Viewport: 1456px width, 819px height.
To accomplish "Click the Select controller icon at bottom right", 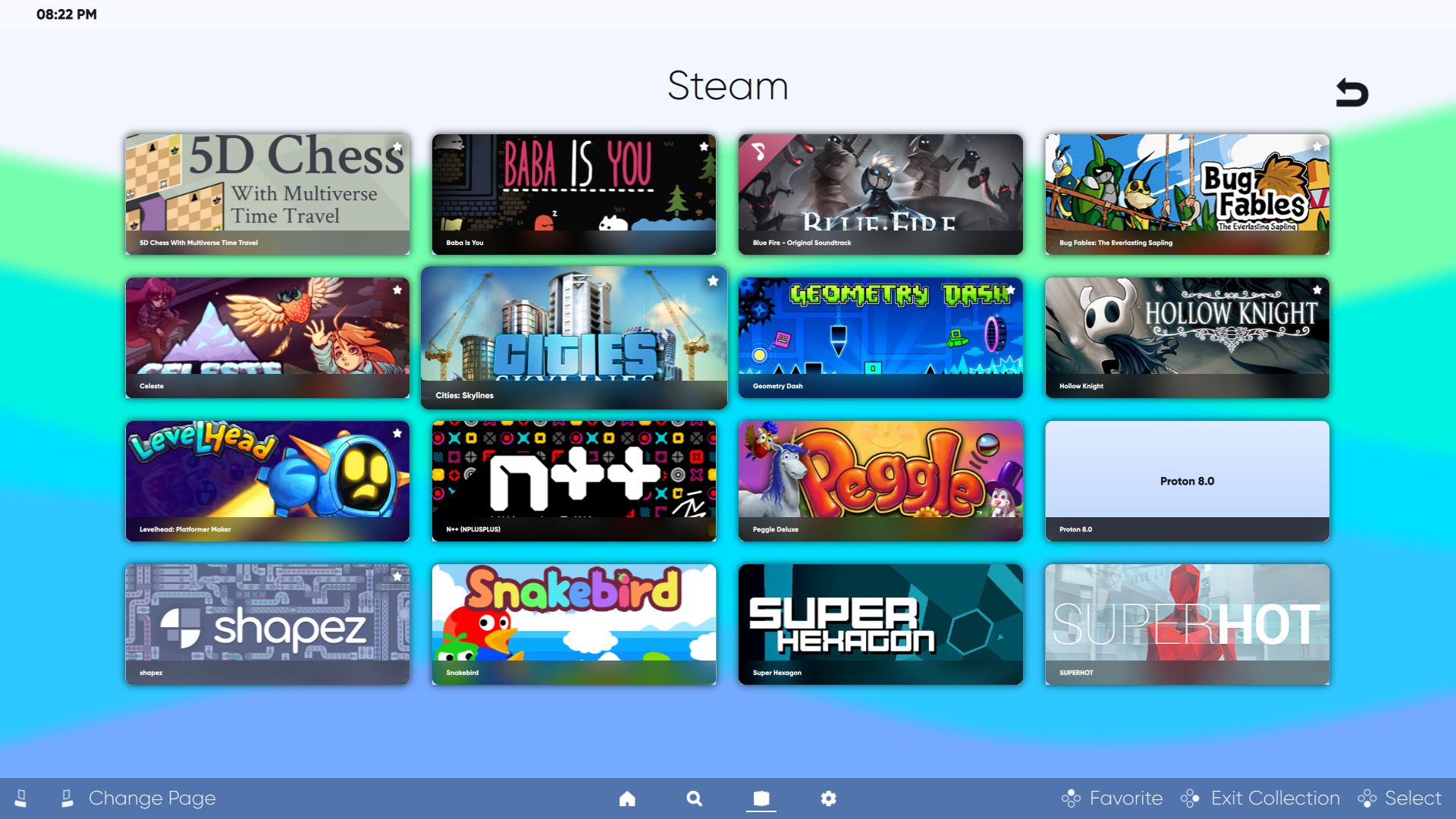I will click(1368, 799).
